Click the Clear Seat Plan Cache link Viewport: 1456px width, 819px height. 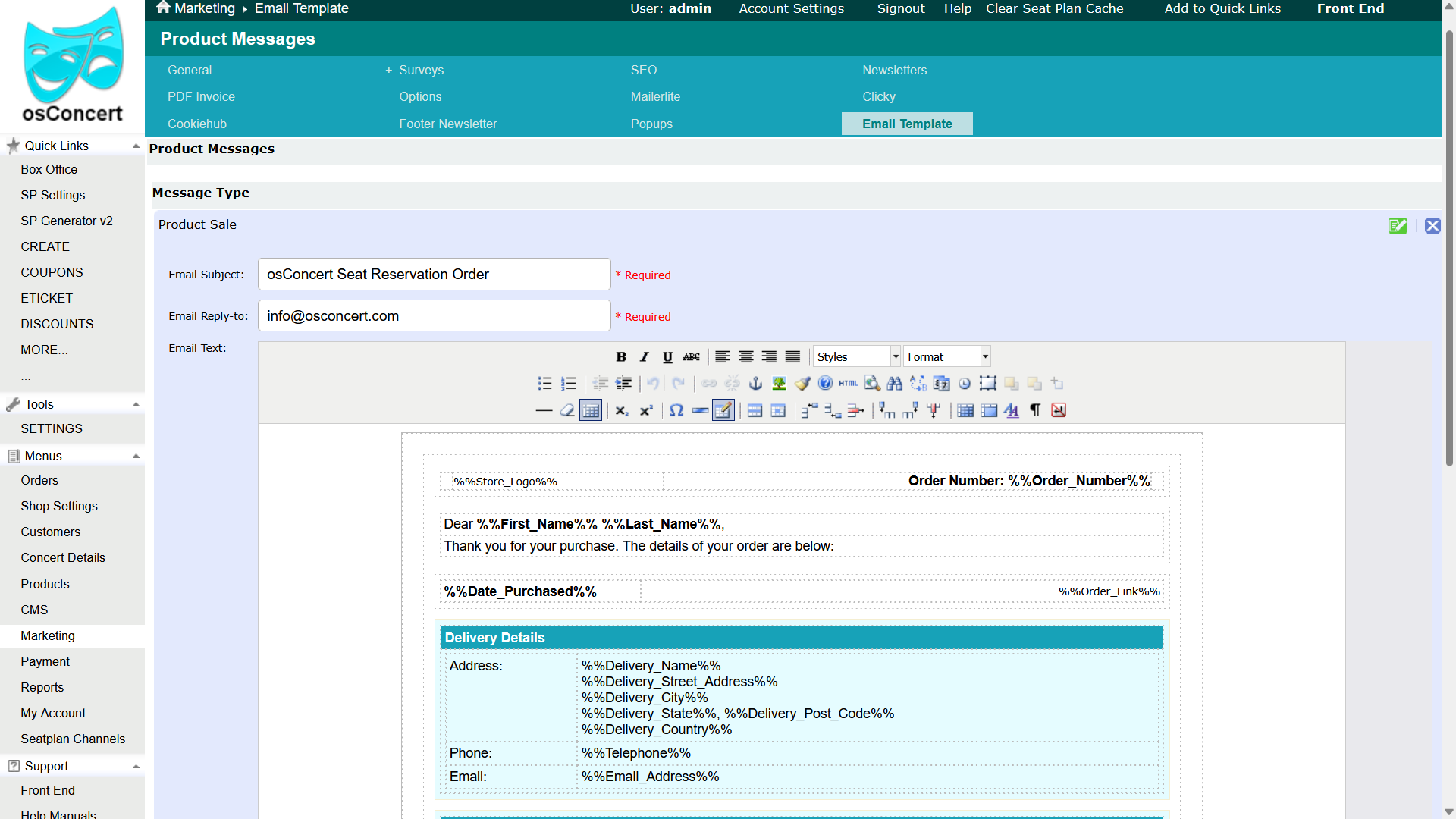point(1054,8)
